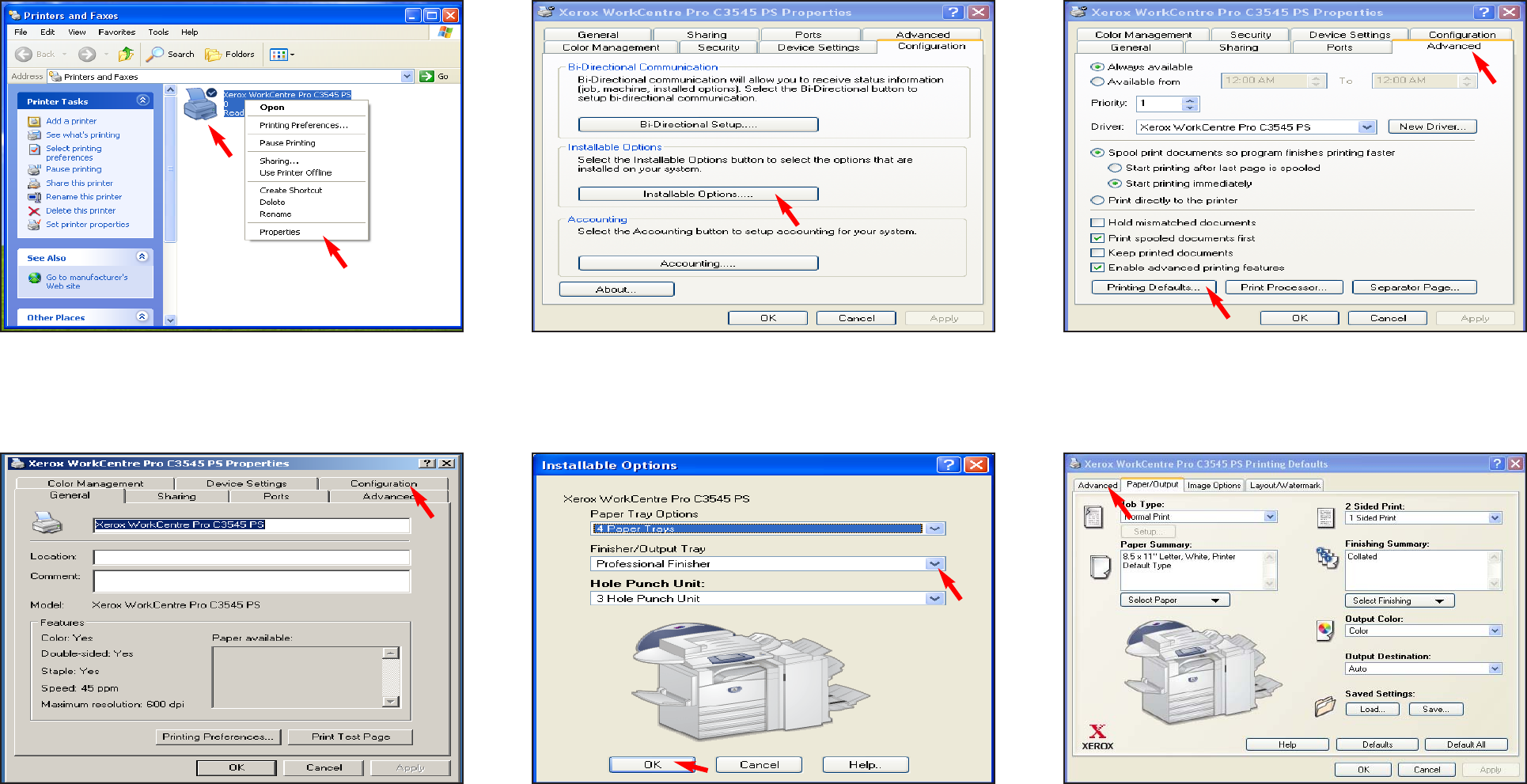Click the Printing Defaults... button
This screenshot has width=1527, height=784.
click(x=1154, y=287)
